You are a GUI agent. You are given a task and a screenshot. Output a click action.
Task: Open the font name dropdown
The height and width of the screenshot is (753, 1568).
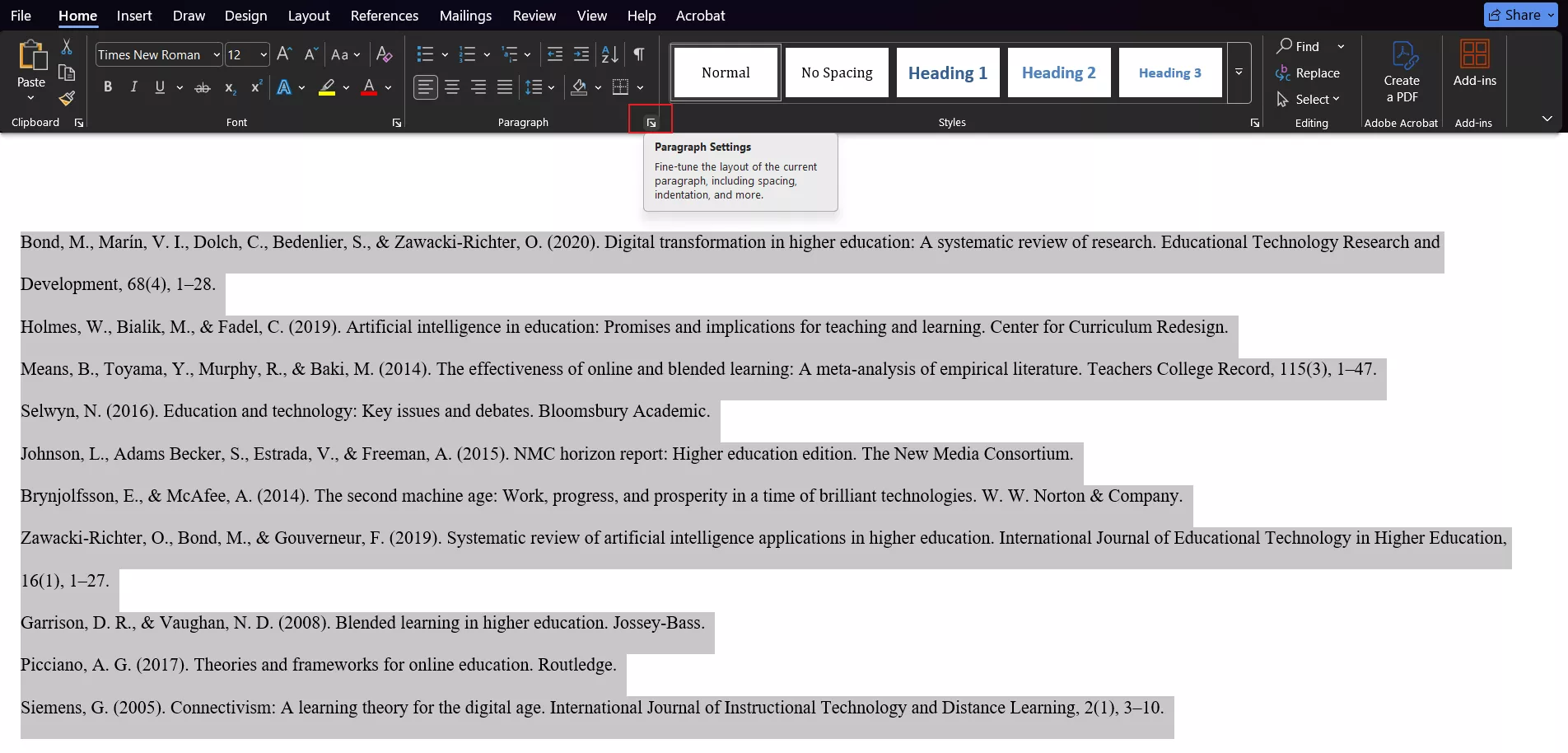[217, 55]
